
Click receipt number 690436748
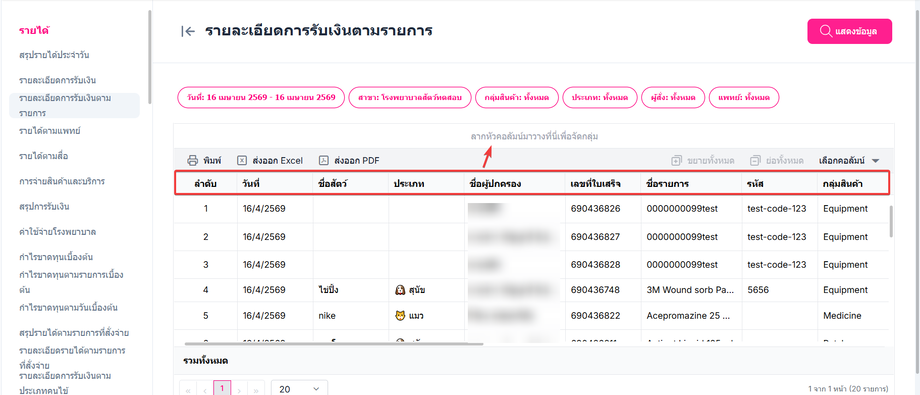(596, 289)
